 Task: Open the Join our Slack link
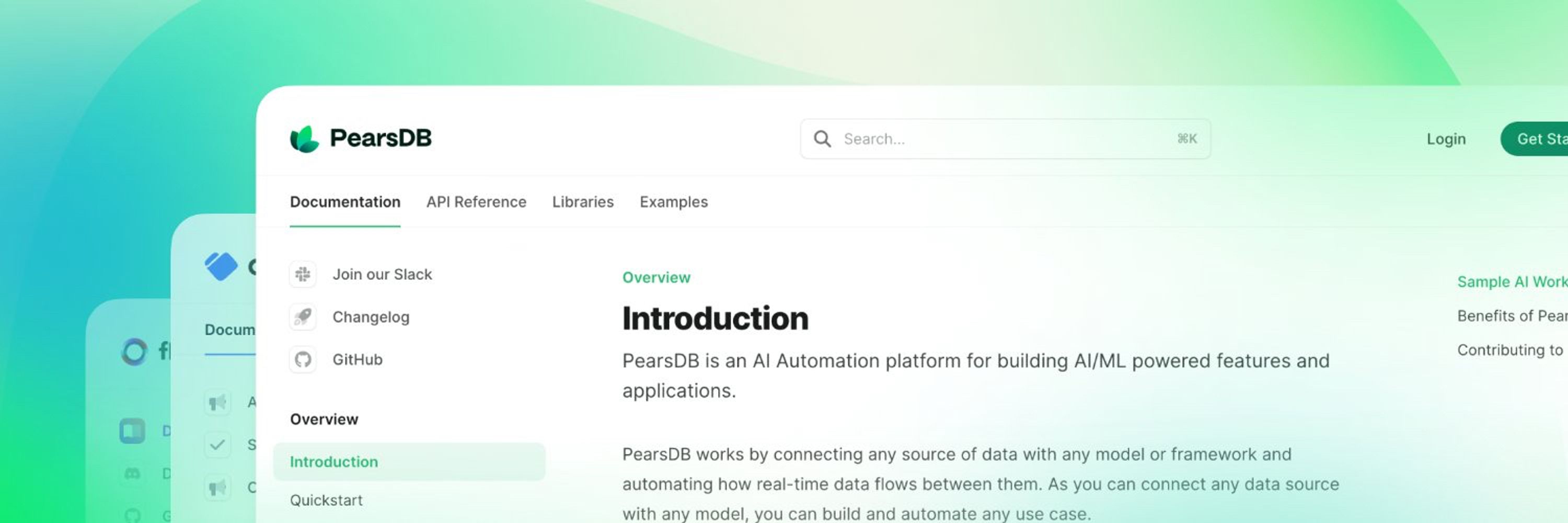382,275
